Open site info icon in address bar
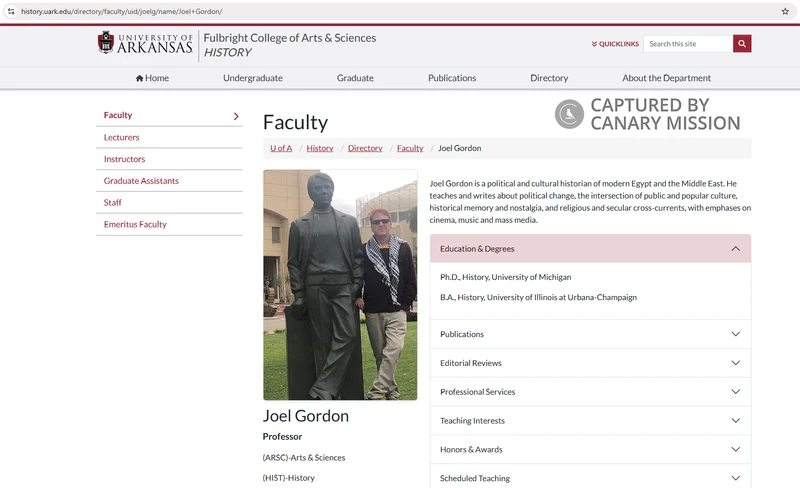Image resolution: width=800 pixels, height=488 pixels. (11, 11)
